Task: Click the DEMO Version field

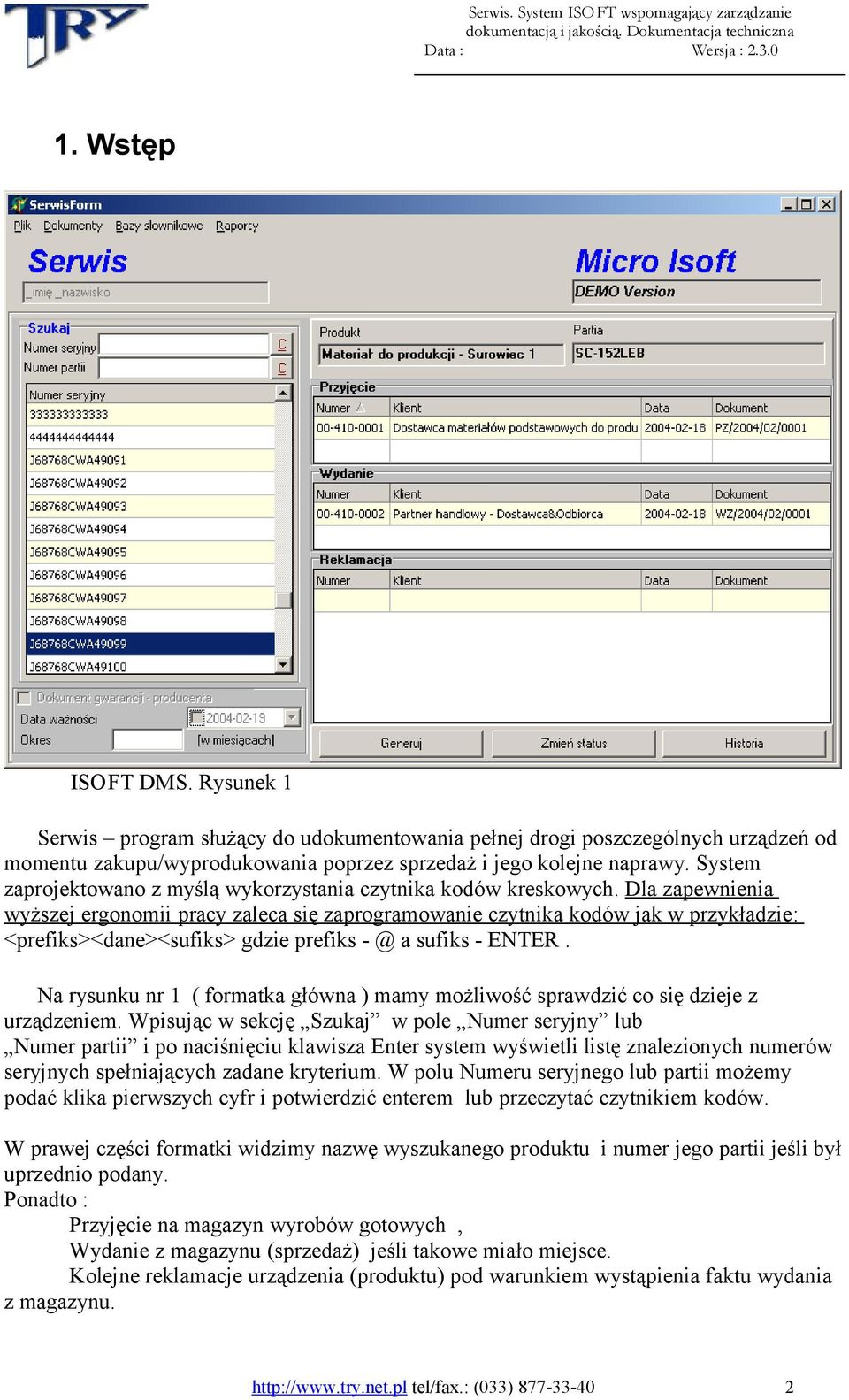Action: click(x=696, y=291)
